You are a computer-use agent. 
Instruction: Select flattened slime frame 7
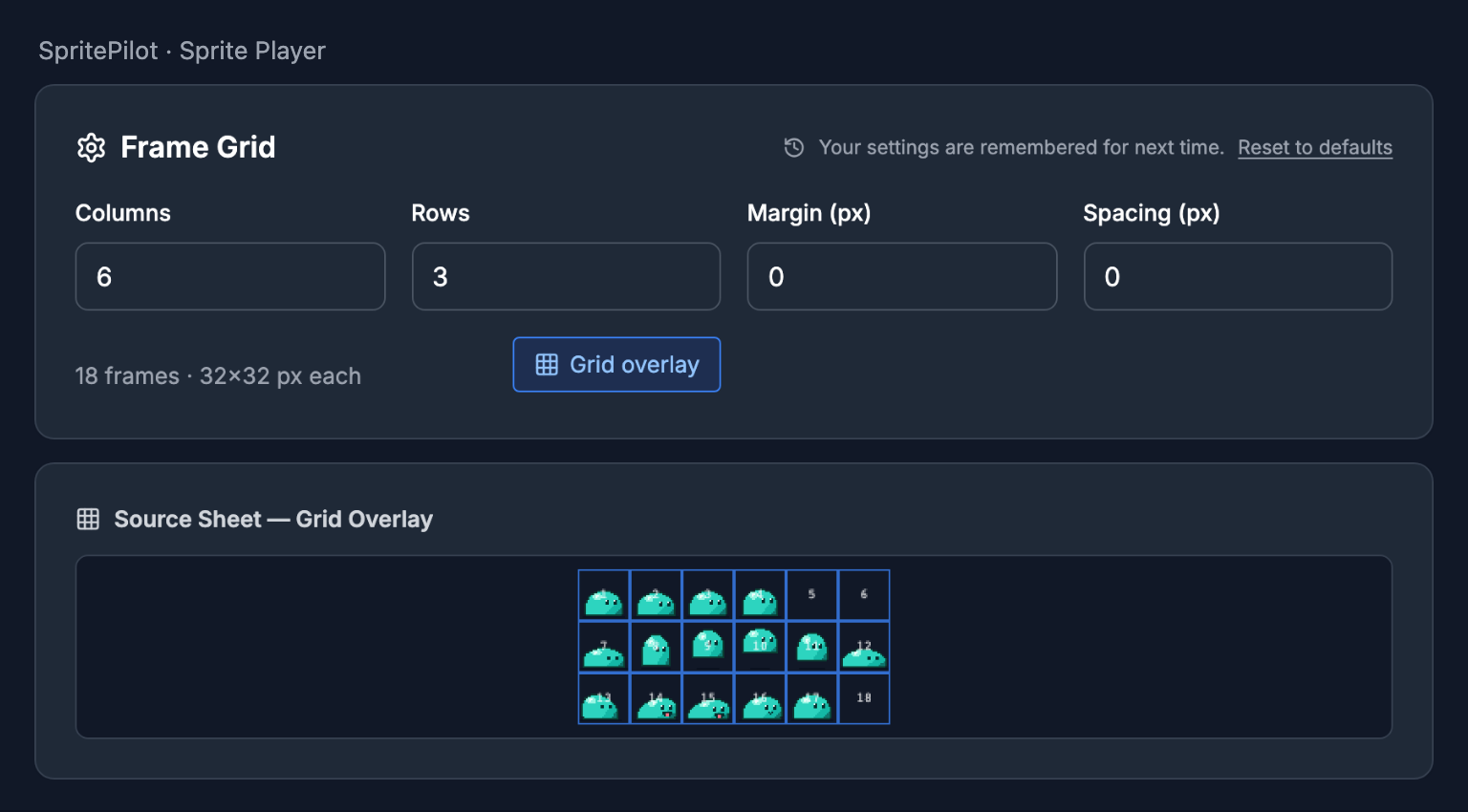pos(604,647)
